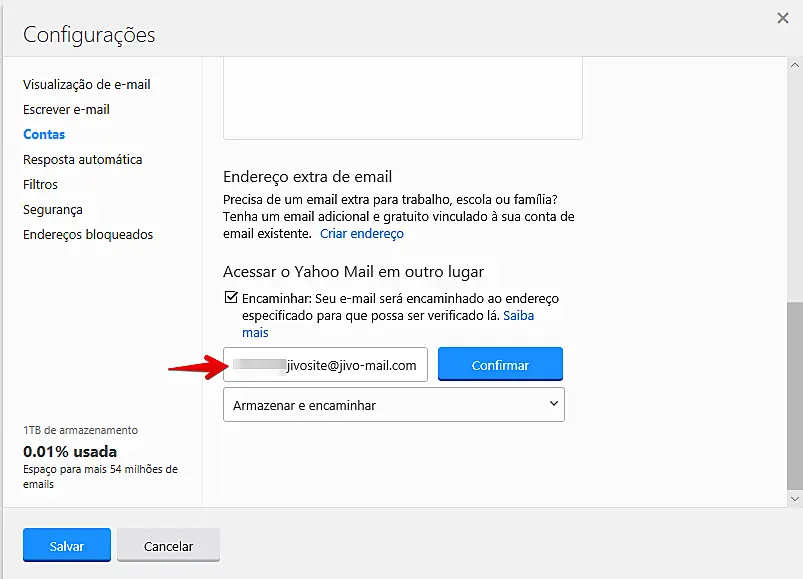
Task: Select the Contas sidebar item
Action: pos(44,135)
